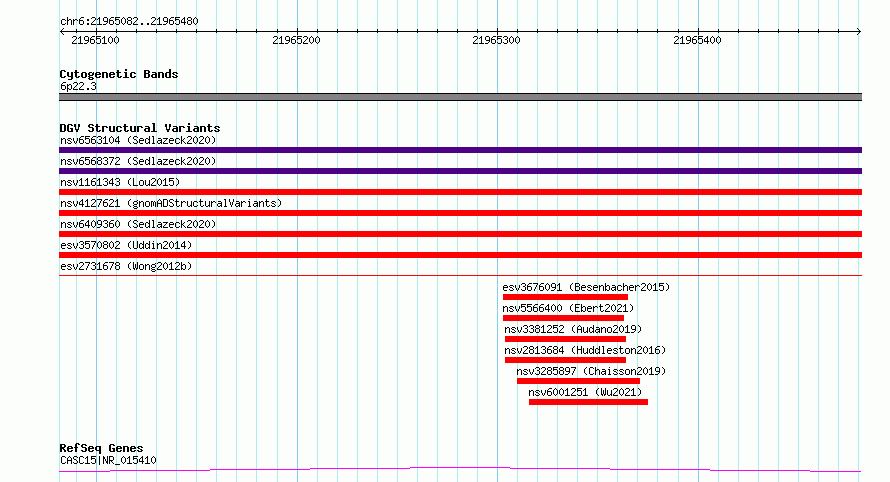Image resolution: width=890 pixels, height=482 pixels.
Task: Open variant esv3676091 (Besenbacher2015) label
Action: tap(586, 287)
